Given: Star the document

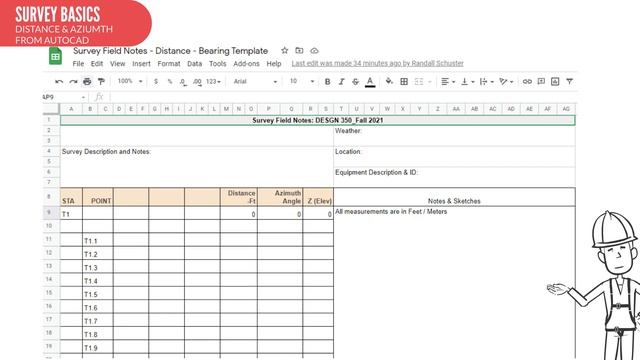Looking at the screenshot, I should [284, 51].
